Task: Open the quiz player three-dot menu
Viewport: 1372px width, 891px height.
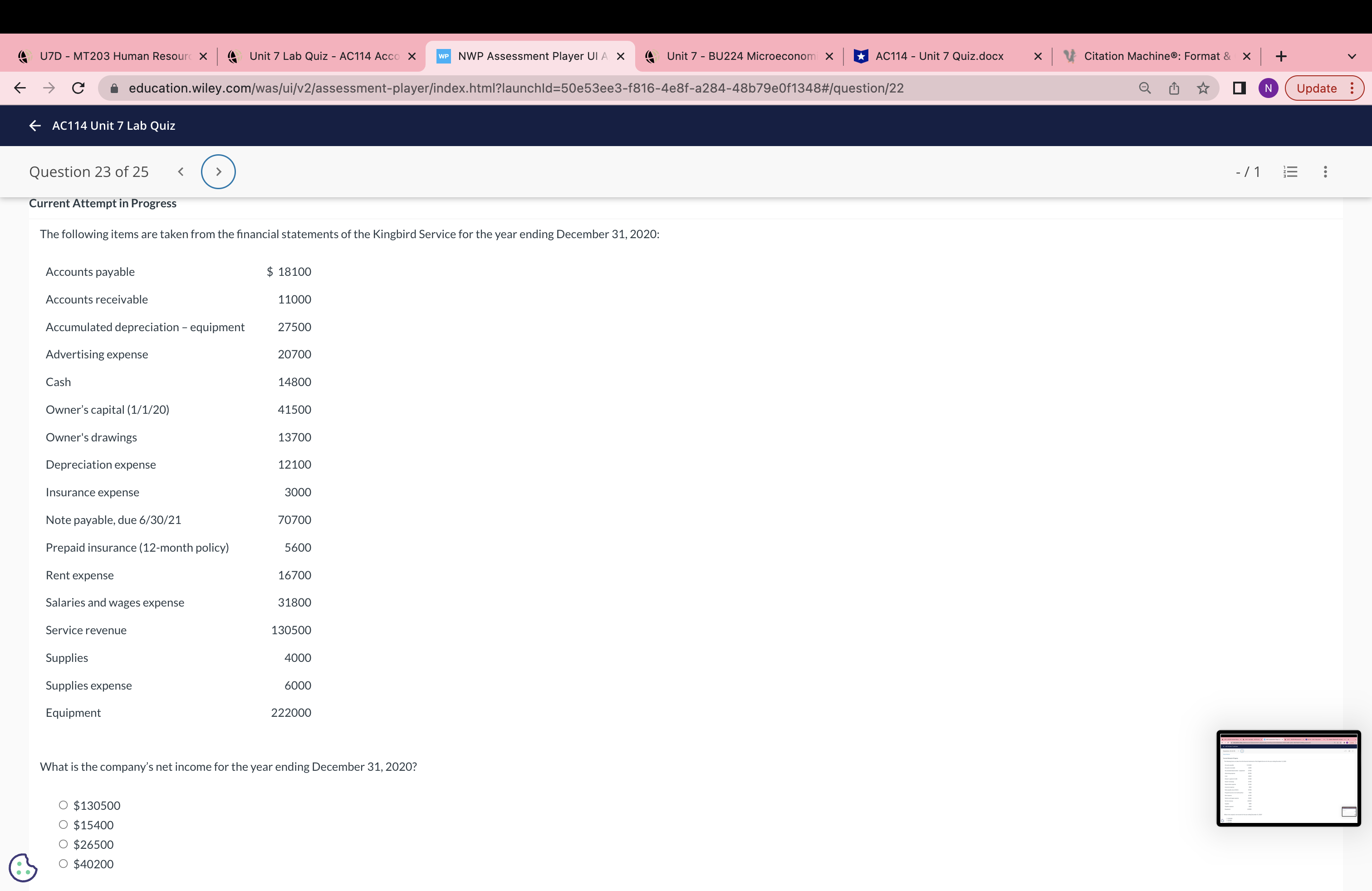Action: click(1325, 171)
